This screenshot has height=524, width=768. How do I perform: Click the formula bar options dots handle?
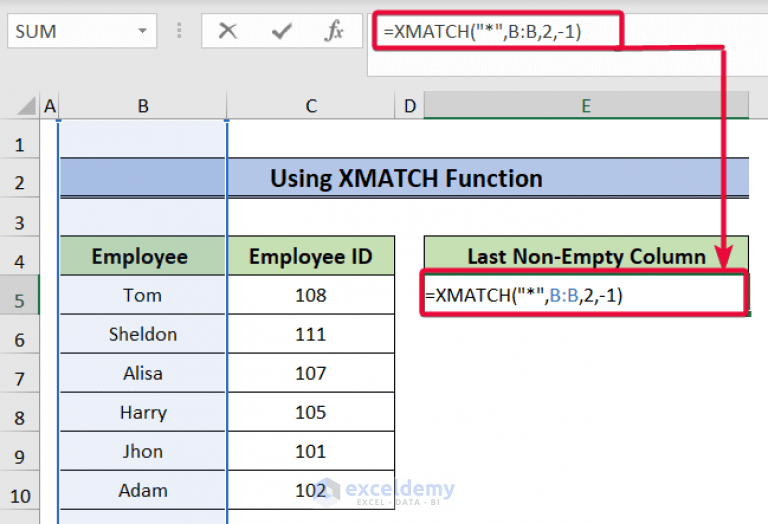(179, 30)
